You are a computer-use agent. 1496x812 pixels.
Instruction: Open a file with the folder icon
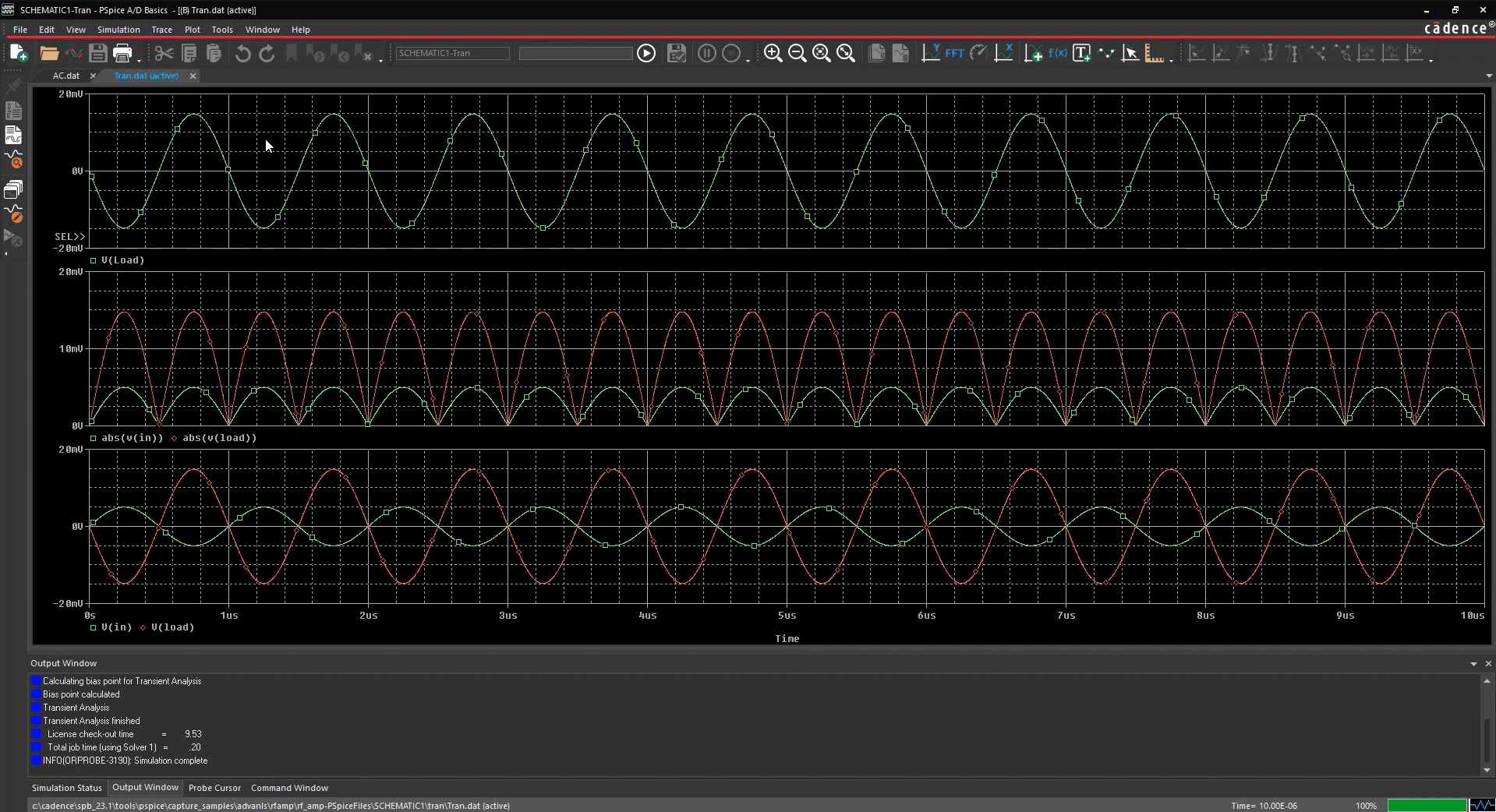pyautogui.click(x=49, y=53)
